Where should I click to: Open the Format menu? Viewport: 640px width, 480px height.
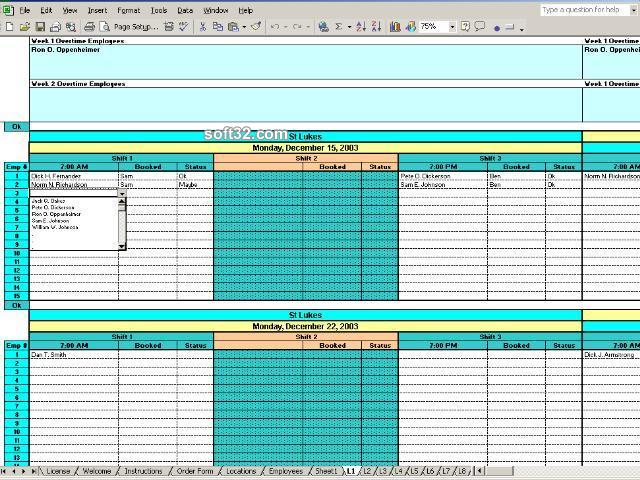click(129, 11)
